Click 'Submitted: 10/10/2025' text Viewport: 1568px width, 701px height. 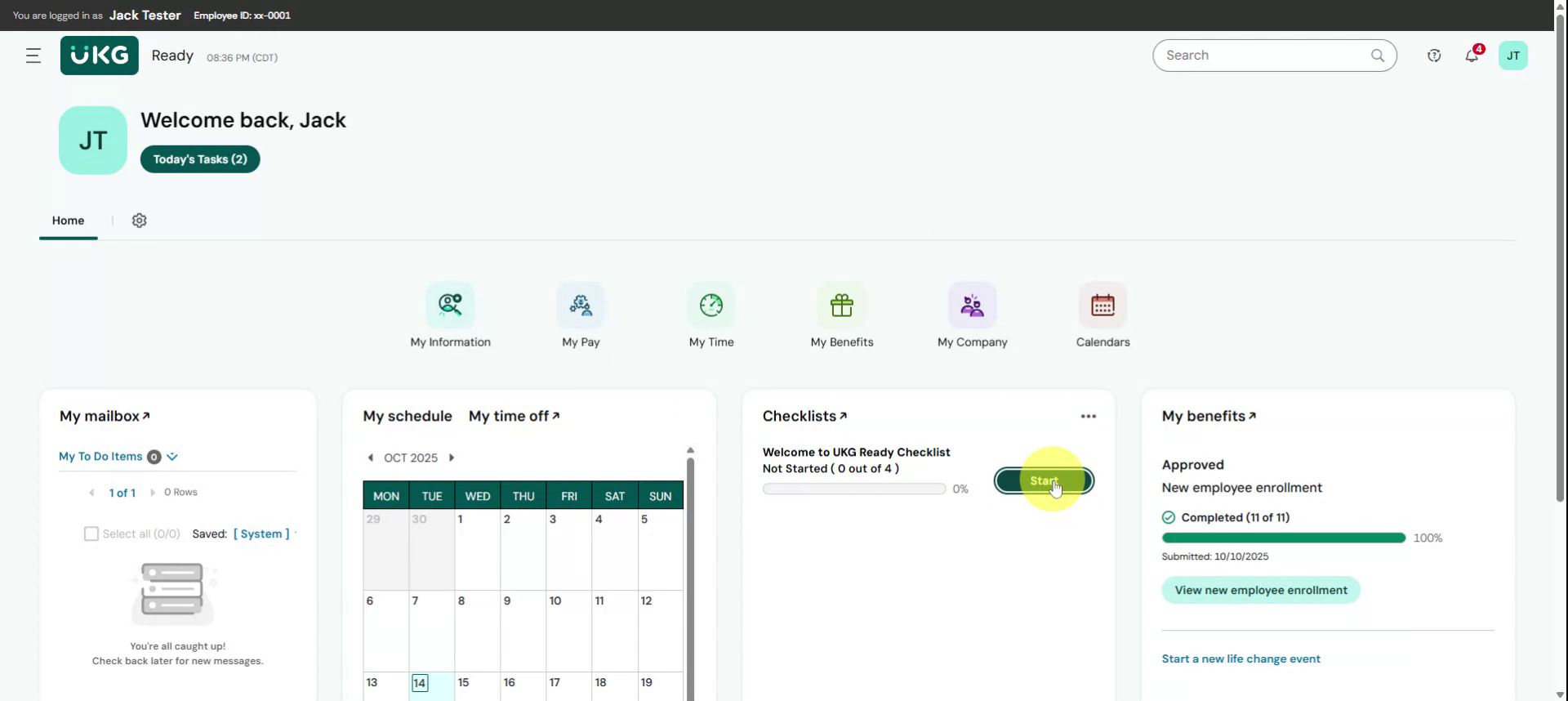tap(1214, 556)
